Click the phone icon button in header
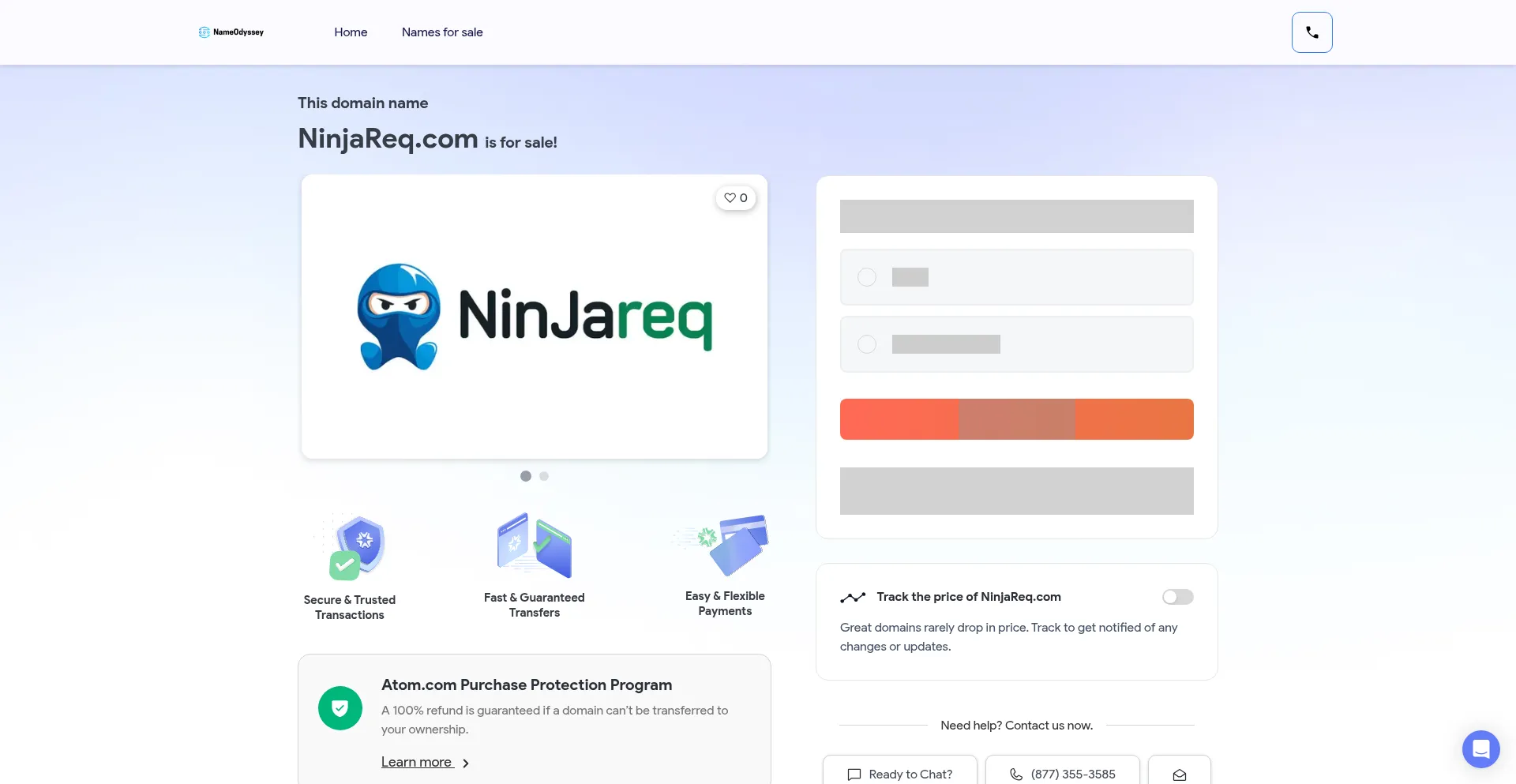Image resolution: width=1516 pixels, height=784 pixels. [x=1311, y=32]
